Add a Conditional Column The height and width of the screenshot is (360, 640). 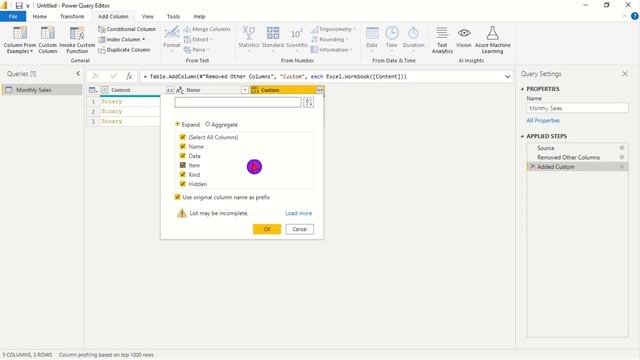click(x=127, y=29)
